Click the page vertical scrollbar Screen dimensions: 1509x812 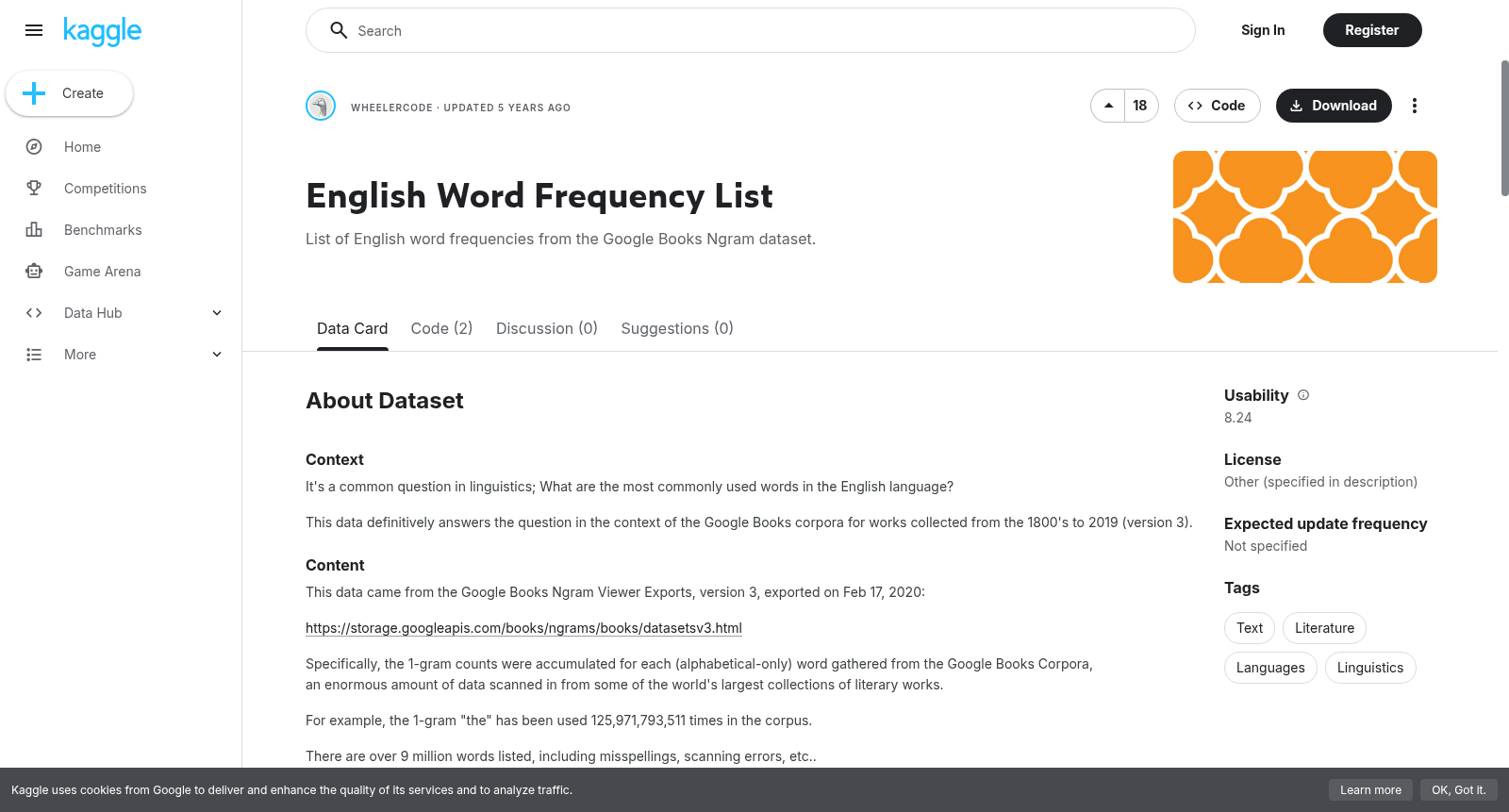click(1504, 128)
